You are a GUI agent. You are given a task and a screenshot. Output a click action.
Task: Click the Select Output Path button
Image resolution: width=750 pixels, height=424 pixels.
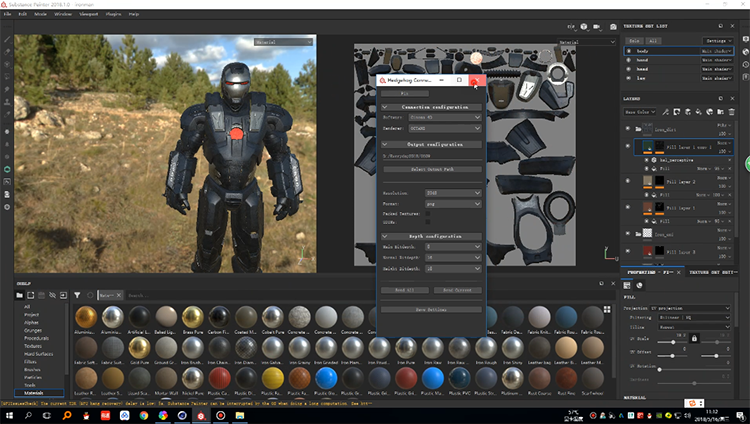coord(432,169)
